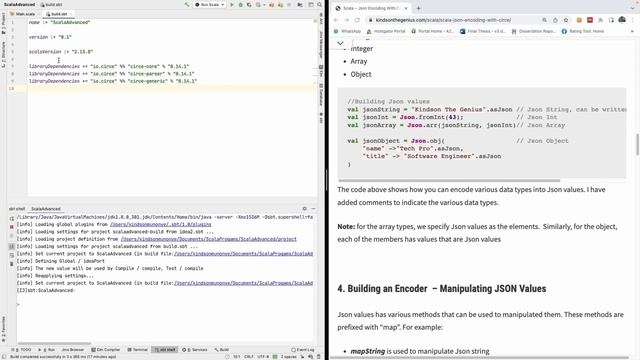The width and height of the screenshot is (640, 360).
Task: Reload the kindsonthegenius page
Action: coord(357,20)
